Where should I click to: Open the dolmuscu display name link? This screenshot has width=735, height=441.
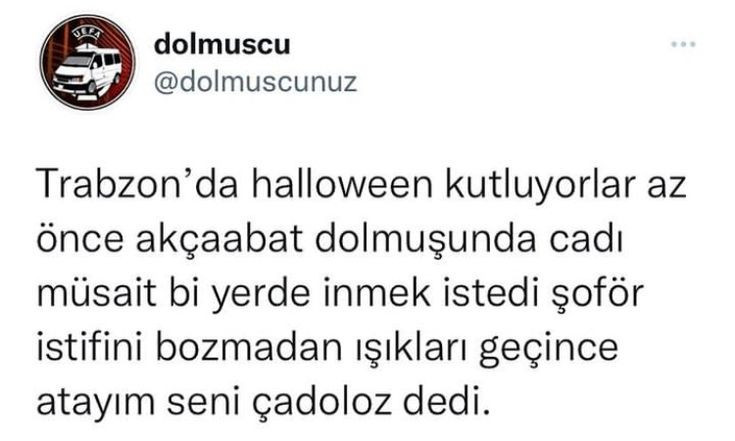[x=222, y=45]
